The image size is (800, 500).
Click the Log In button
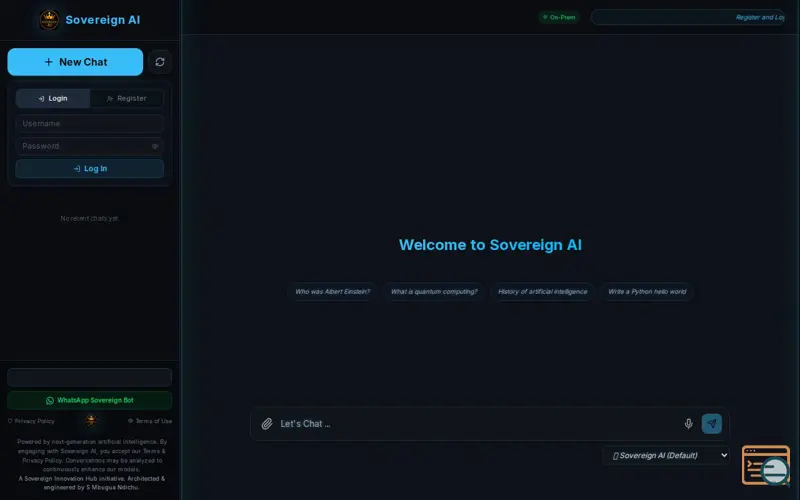tap(89, 168)
